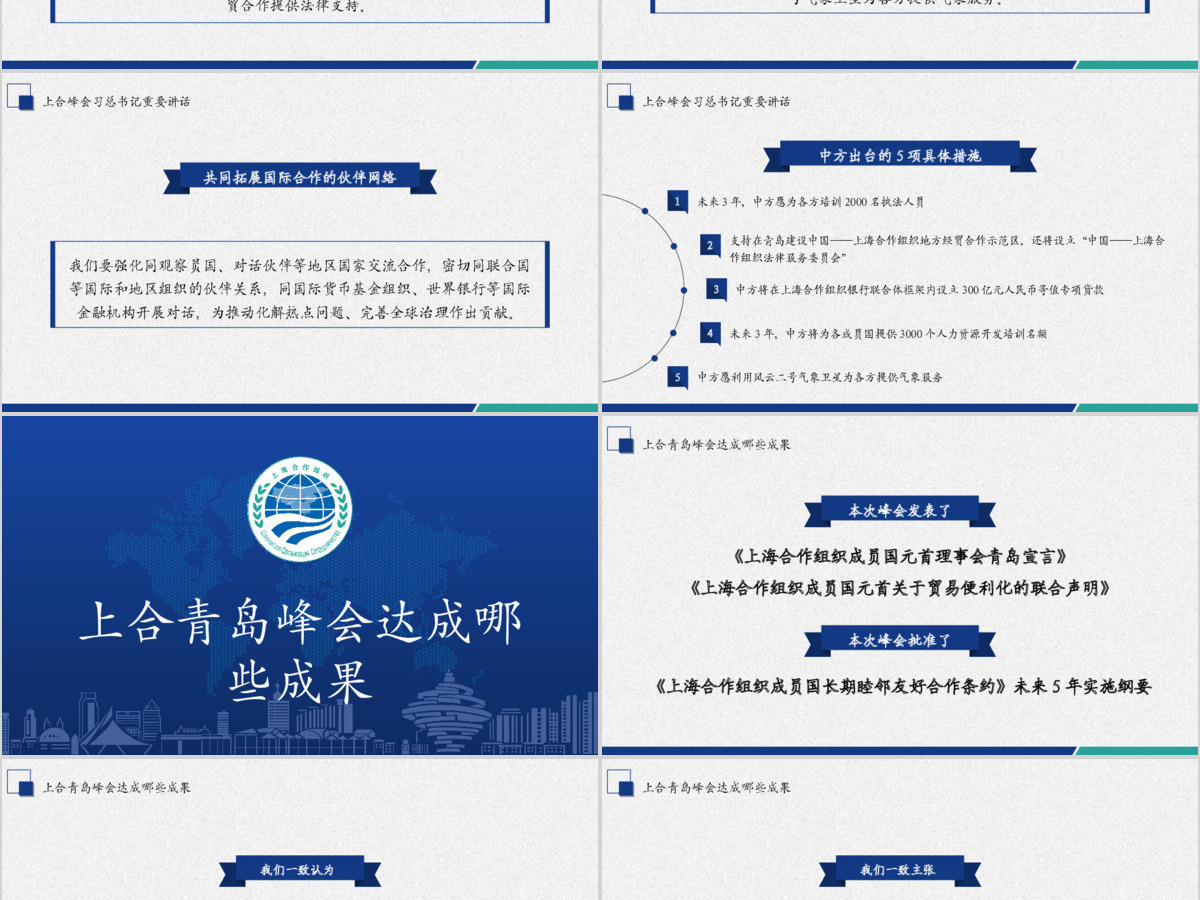
Task: Click the SCO globe emblem logo
Action: pyautogui.click(x=300, y=509)
